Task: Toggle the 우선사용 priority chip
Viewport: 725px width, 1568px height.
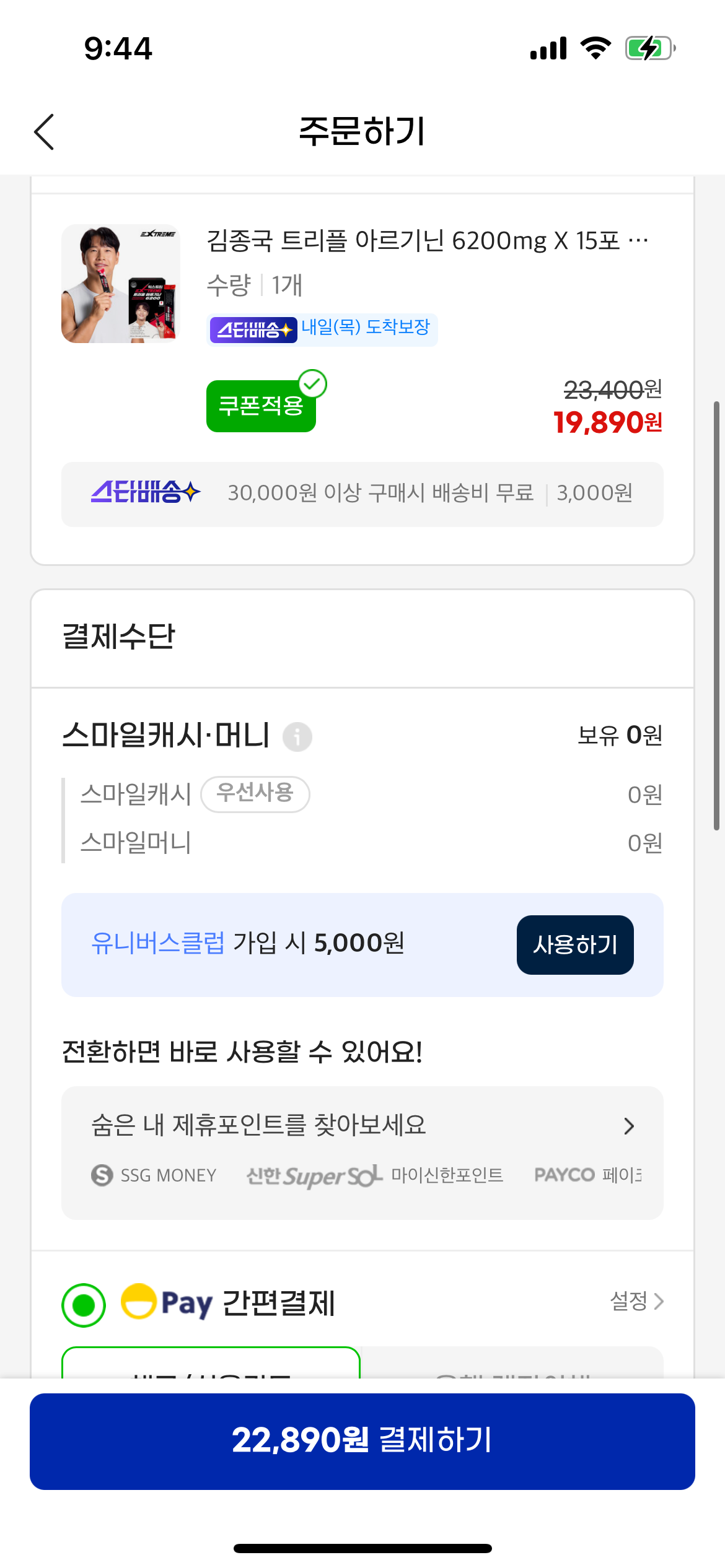Action: point(255,793)
